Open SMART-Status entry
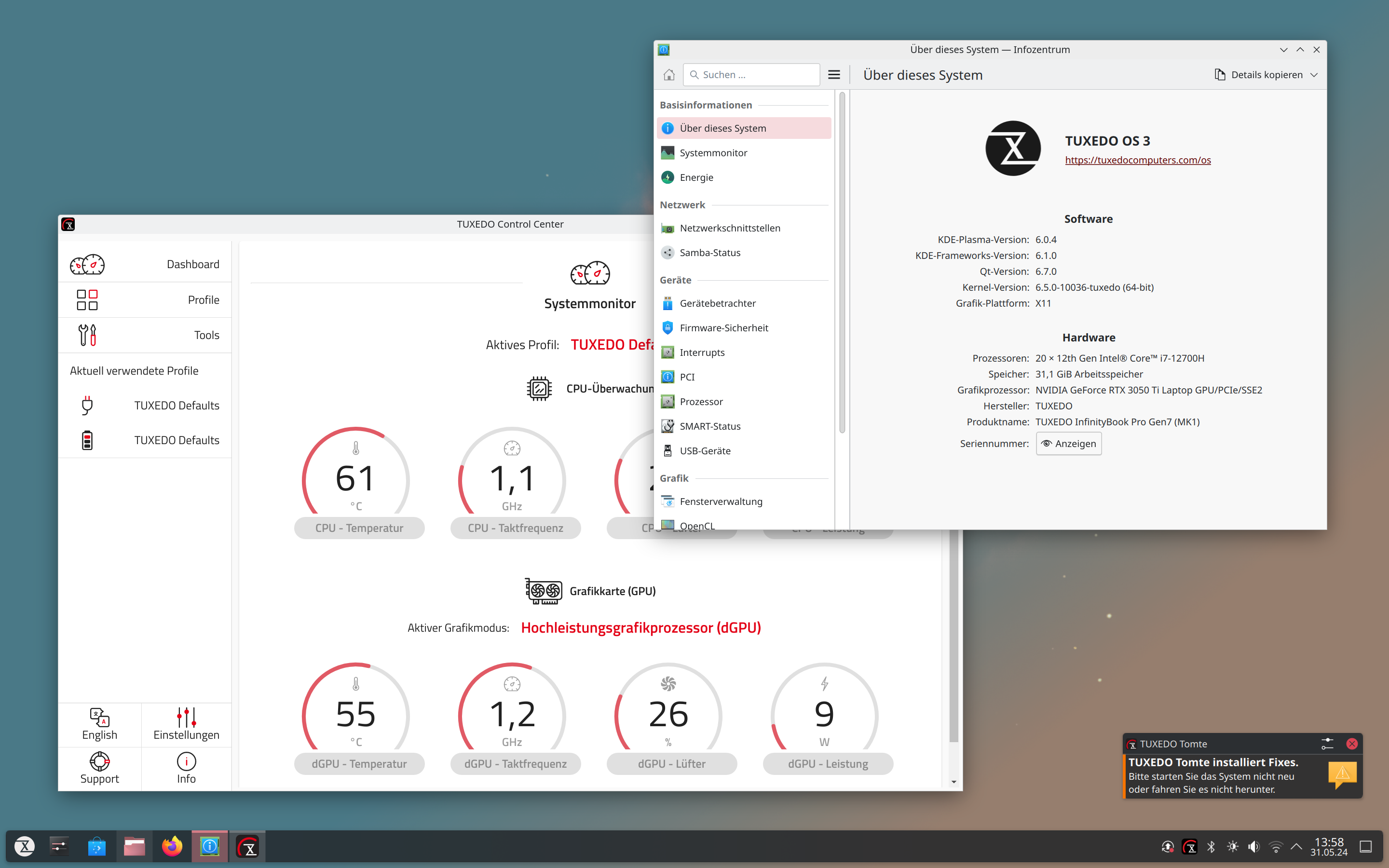This screenshot has width=1389, height=868. 744,427
